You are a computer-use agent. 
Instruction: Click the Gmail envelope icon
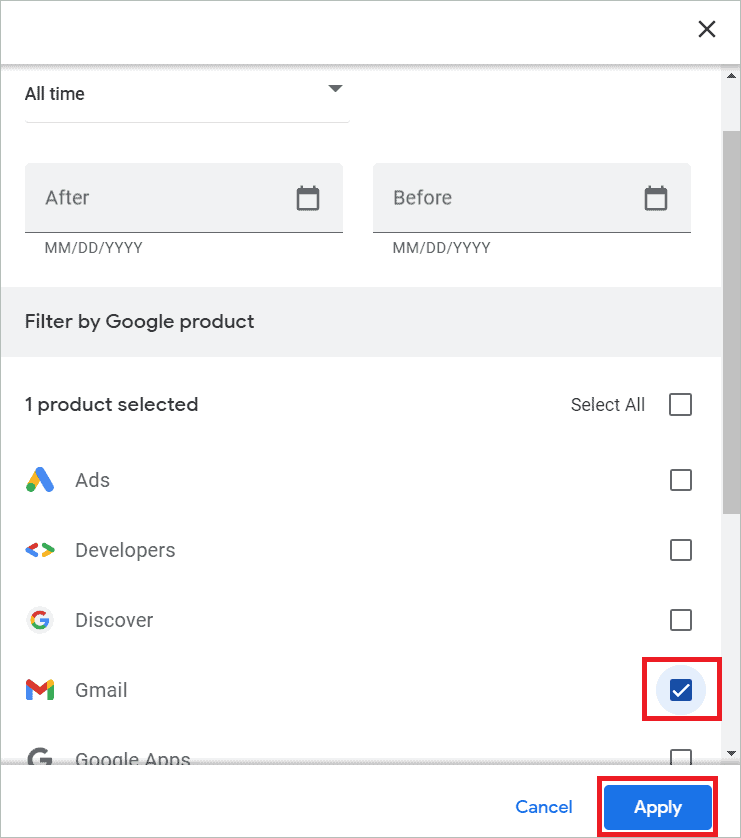point(40,690)
